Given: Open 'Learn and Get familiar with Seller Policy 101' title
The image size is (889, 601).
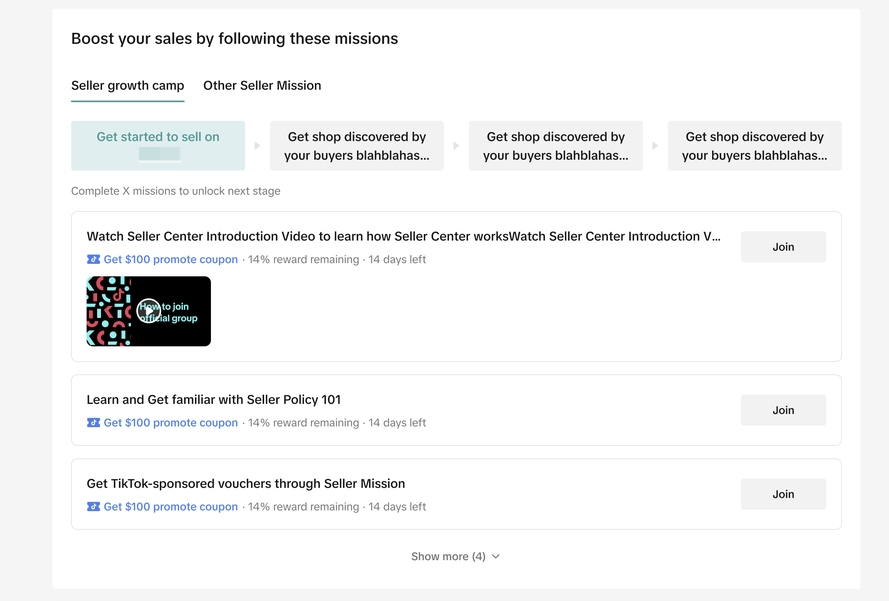Looking at the screenshot, I should [x=214, y=400].
